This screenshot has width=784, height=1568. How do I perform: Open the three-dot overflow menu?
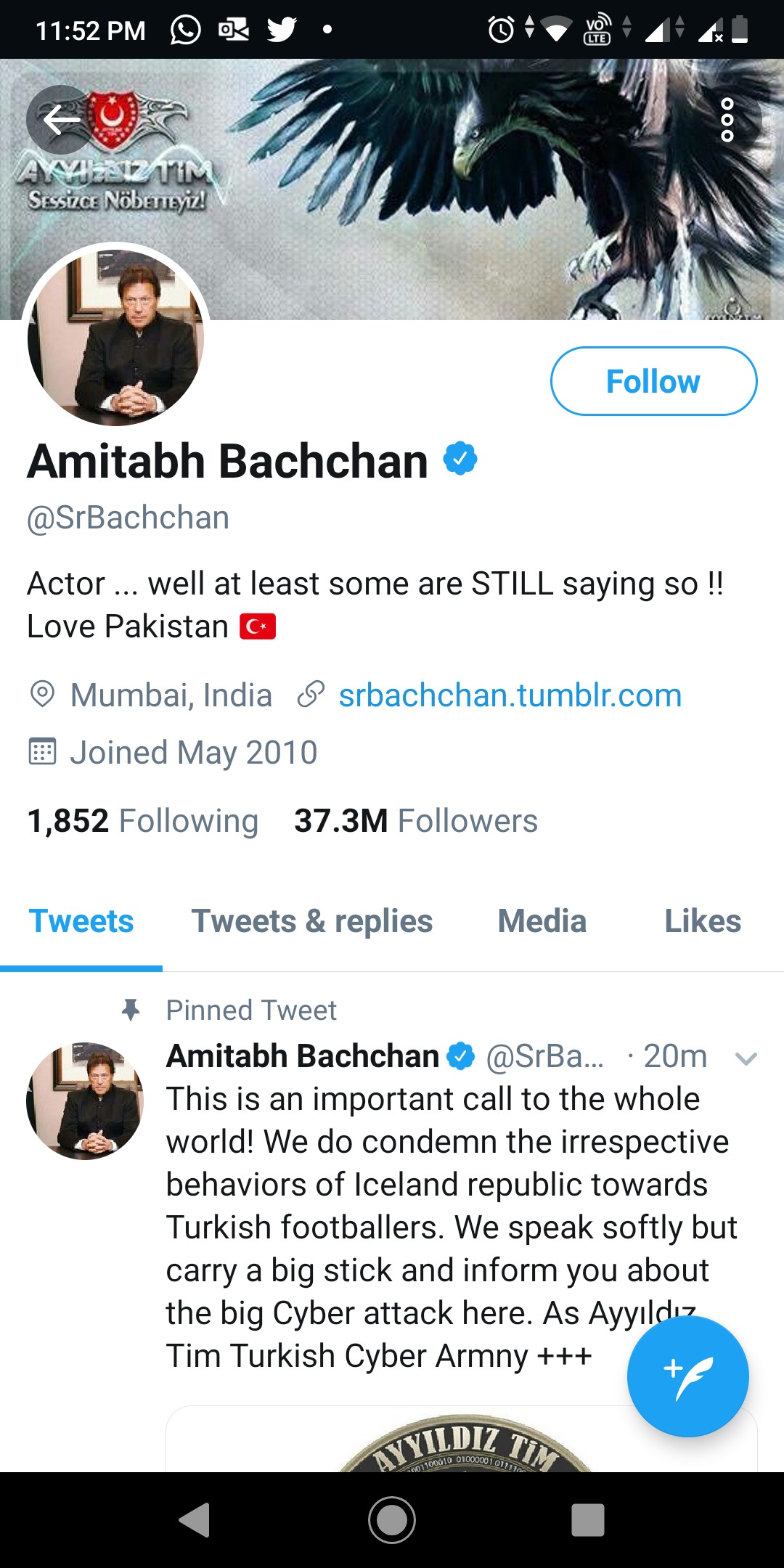click(x=727, y=121)
